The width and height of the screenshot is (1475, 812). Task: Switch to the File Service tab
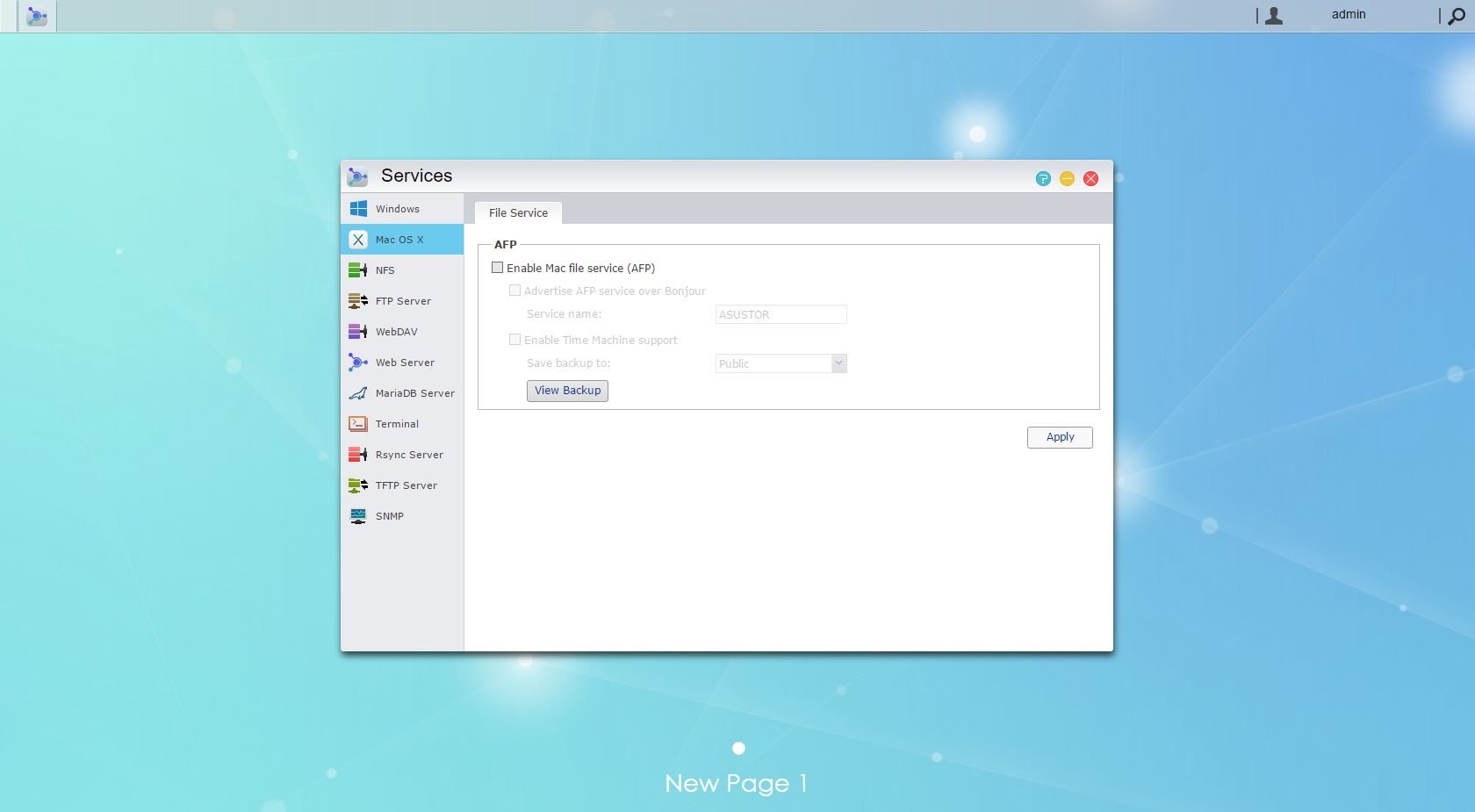518,213
